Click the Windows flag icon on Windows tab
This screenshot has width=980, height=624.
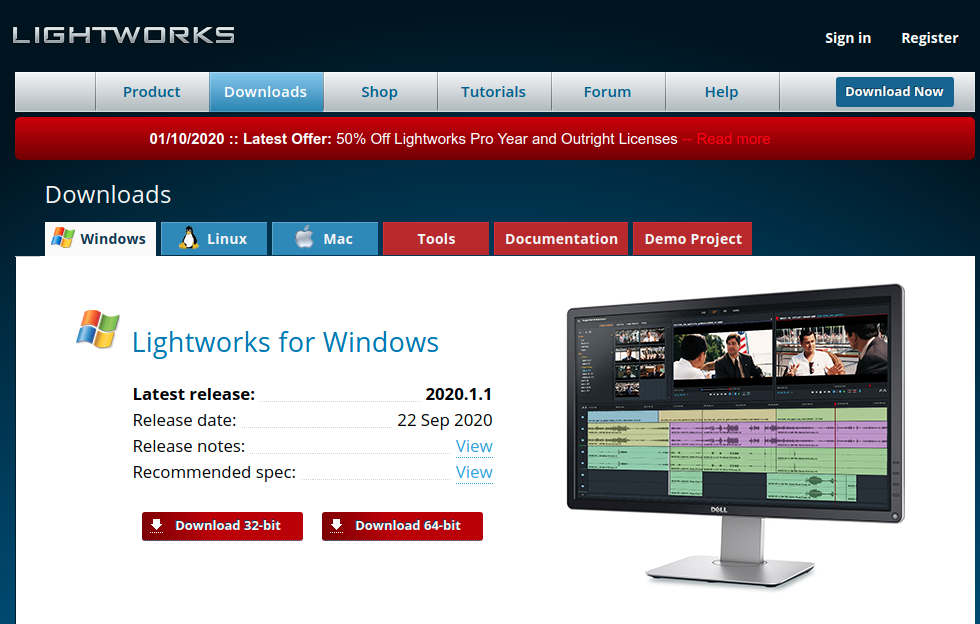click(62, 238)
